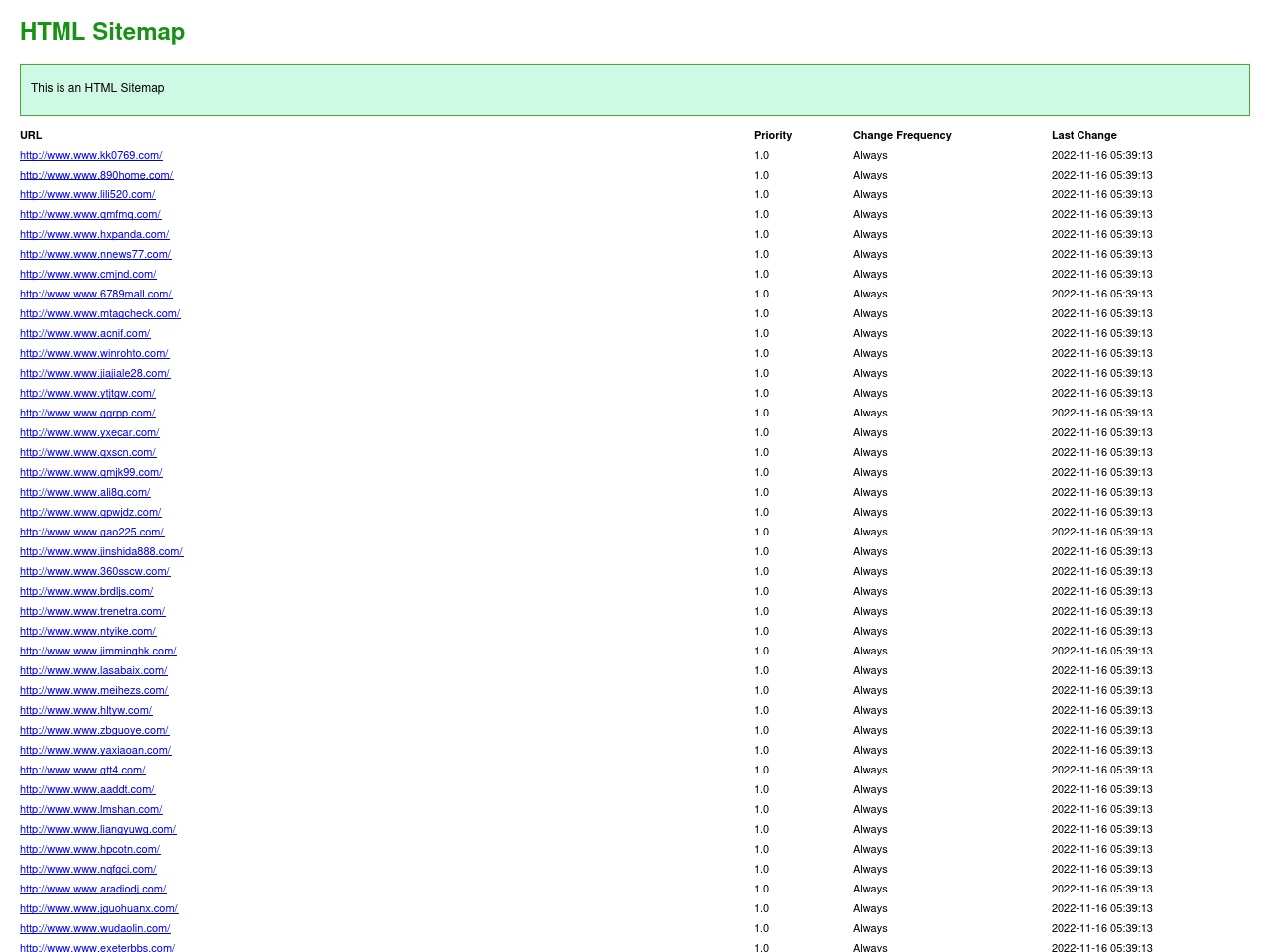Click the 'HTML Sitemap' page heading
Screen dimensions: 1270x952
pos(102,32)
